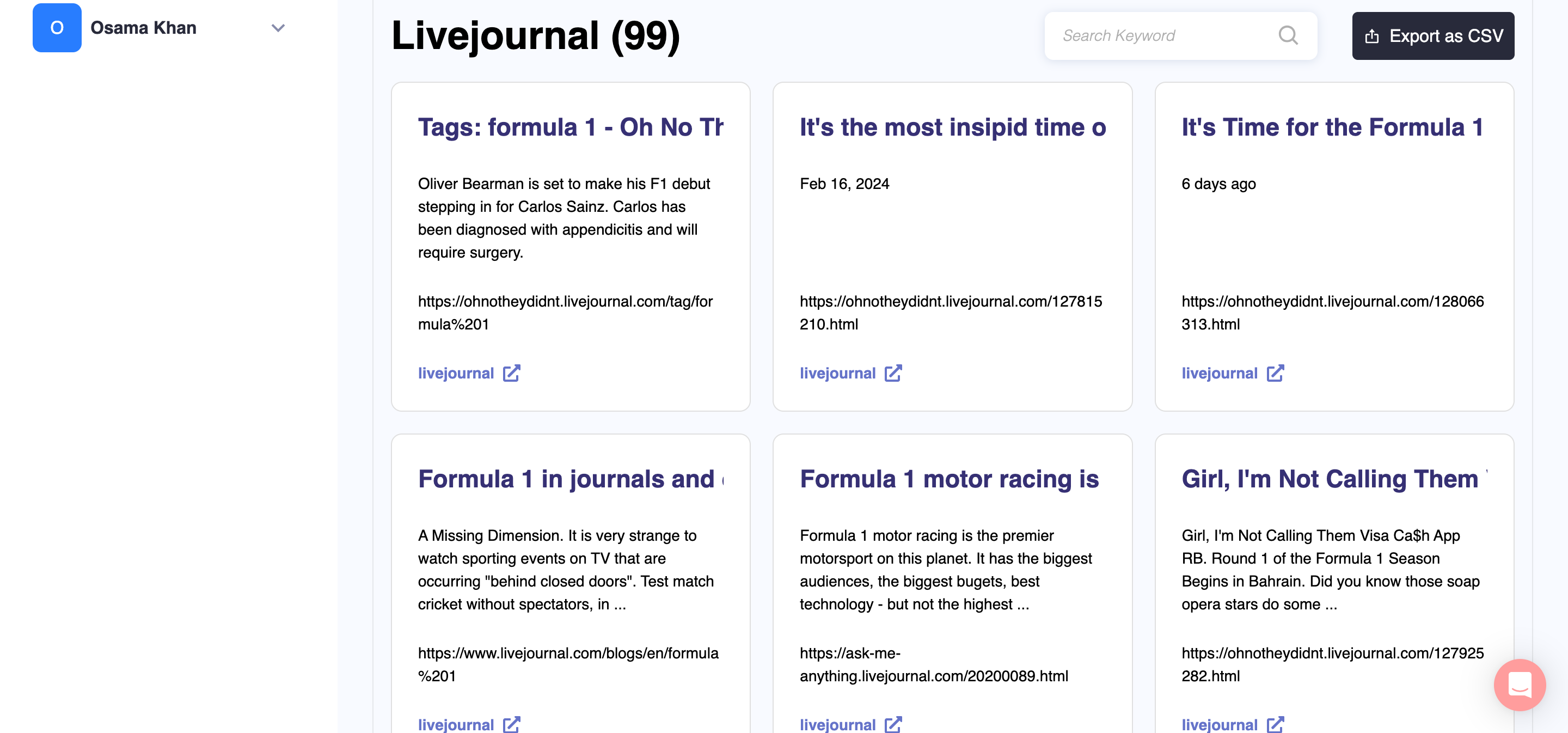Click the export share icon on Export as CSV
This screenshot has width=1568, height=733.
tap(1372, 36)
